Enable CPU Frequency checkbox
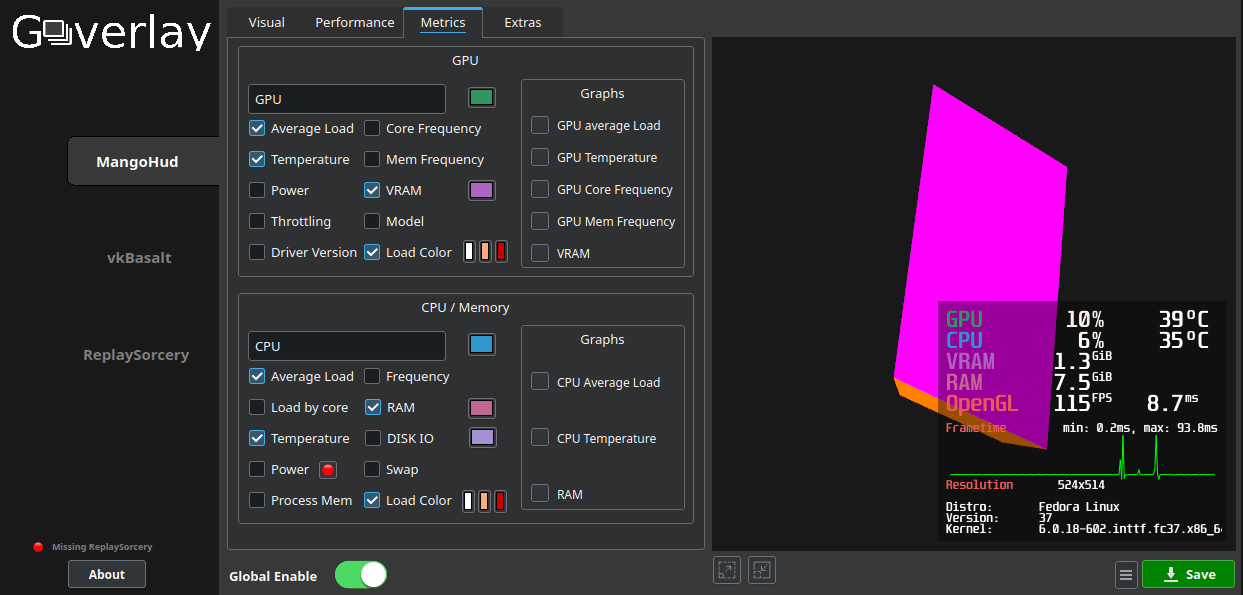The image size is (1243, 595). pyautogui.click(x=372, y=376)
